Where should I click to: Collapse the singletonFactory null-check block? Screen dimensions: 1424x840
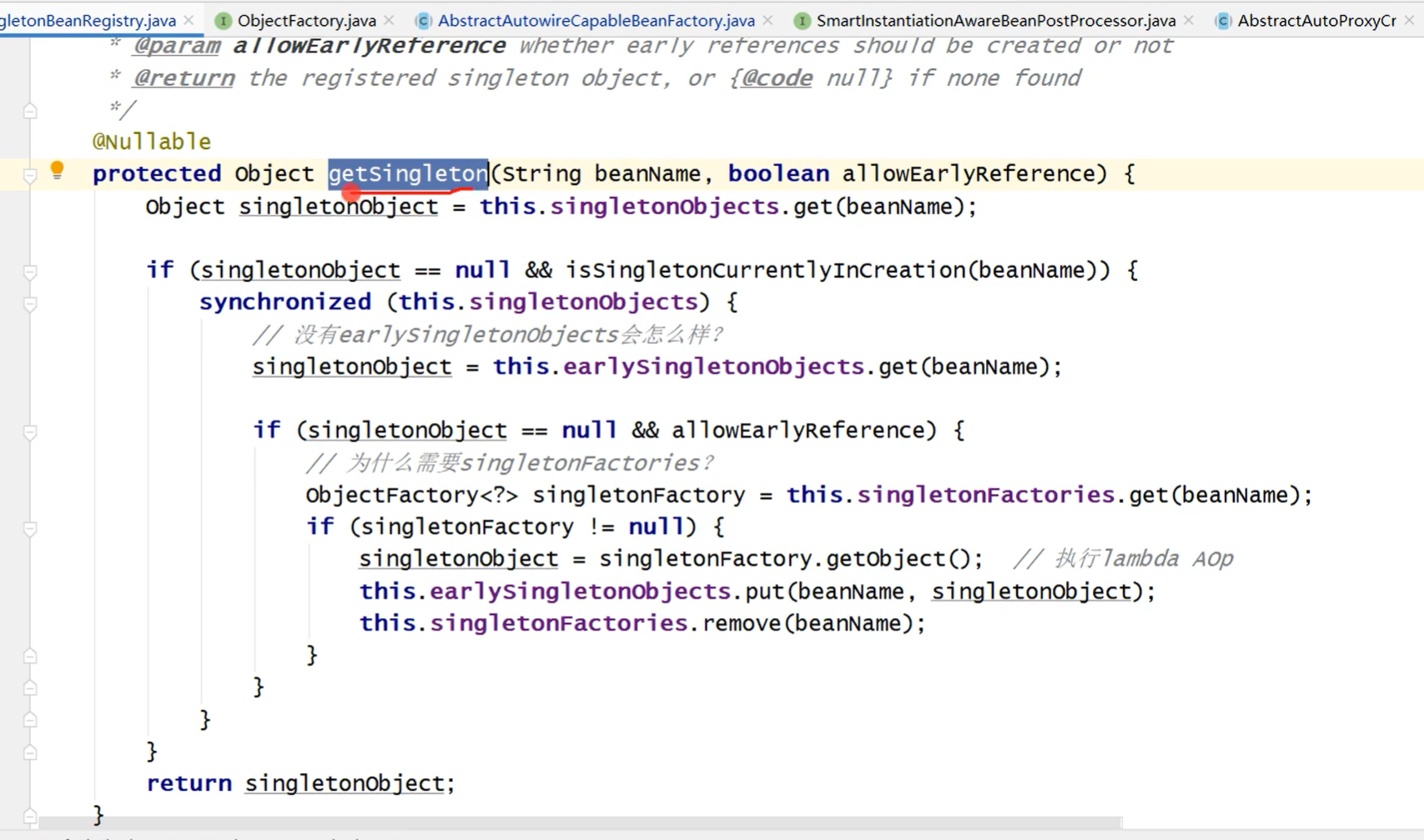click(29, 527)
